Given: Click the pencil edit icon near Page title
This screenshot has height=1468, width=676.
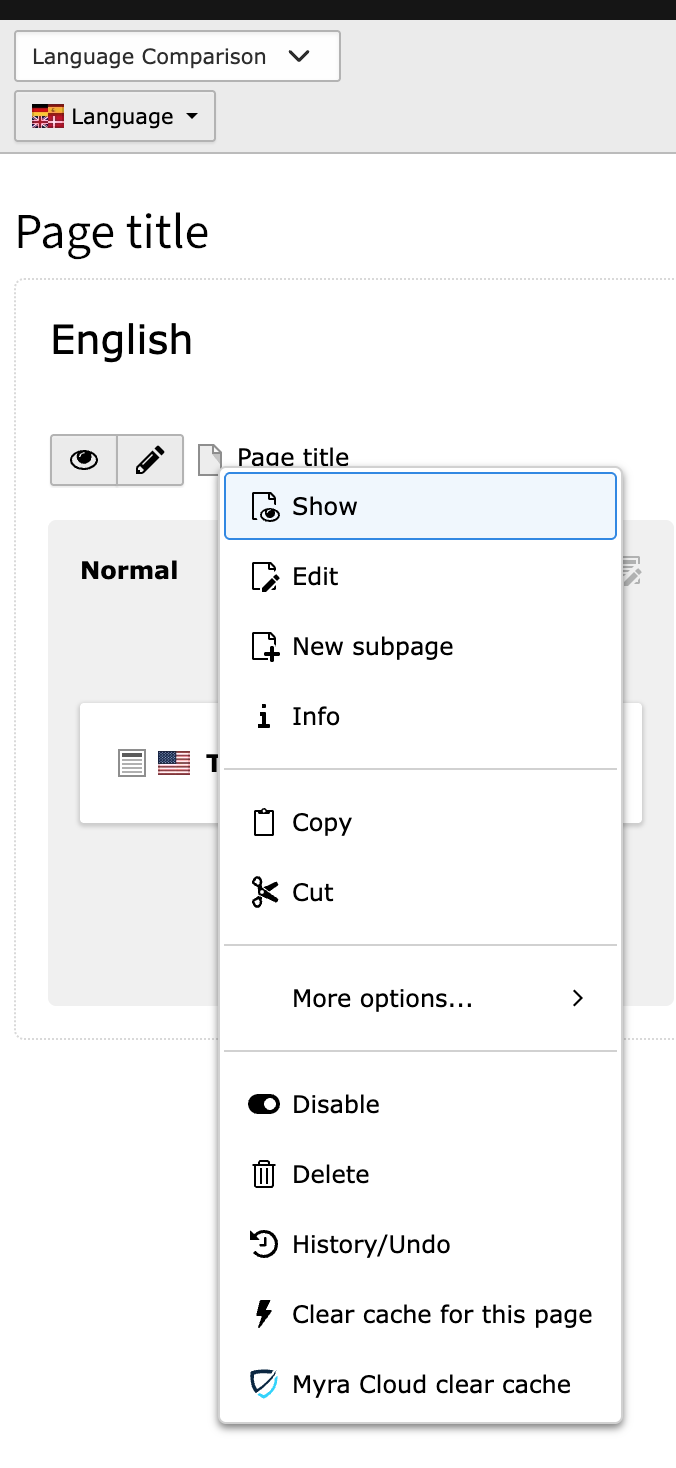Looking at the screenshot, I should click(150, 460).
